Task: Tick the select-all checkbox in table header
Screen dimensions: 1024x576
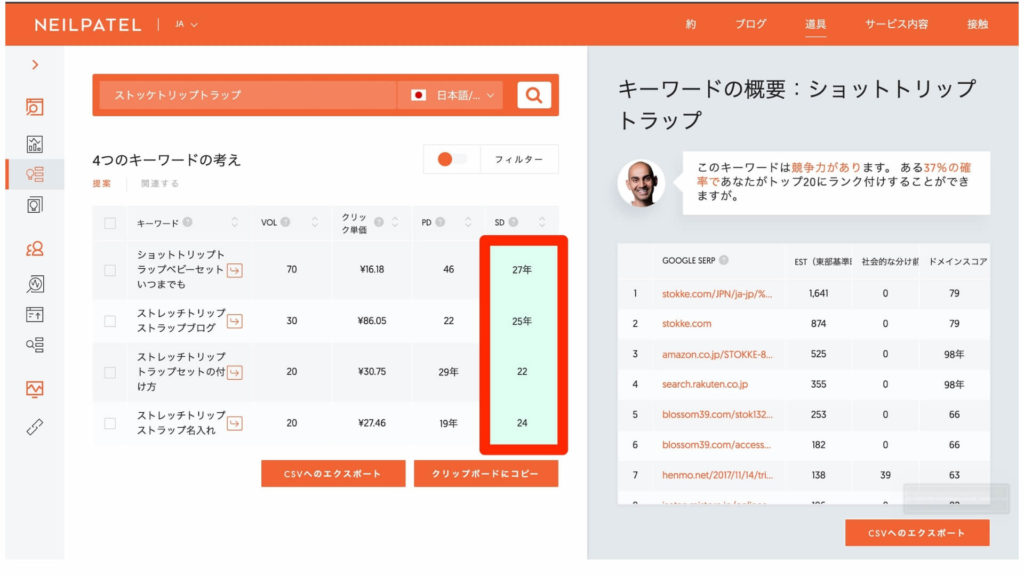Action: [110, 223]
